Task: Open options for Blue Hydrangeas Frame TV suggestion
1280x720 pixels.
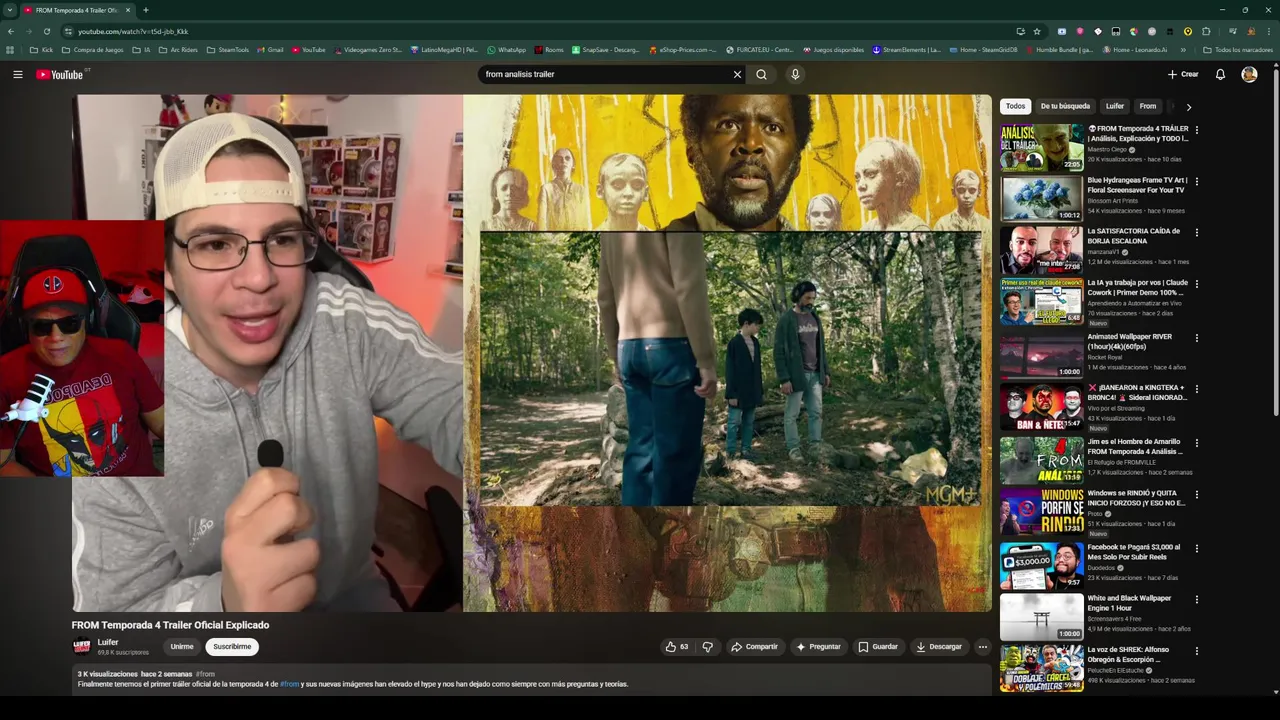Action: pos(1196,181)
